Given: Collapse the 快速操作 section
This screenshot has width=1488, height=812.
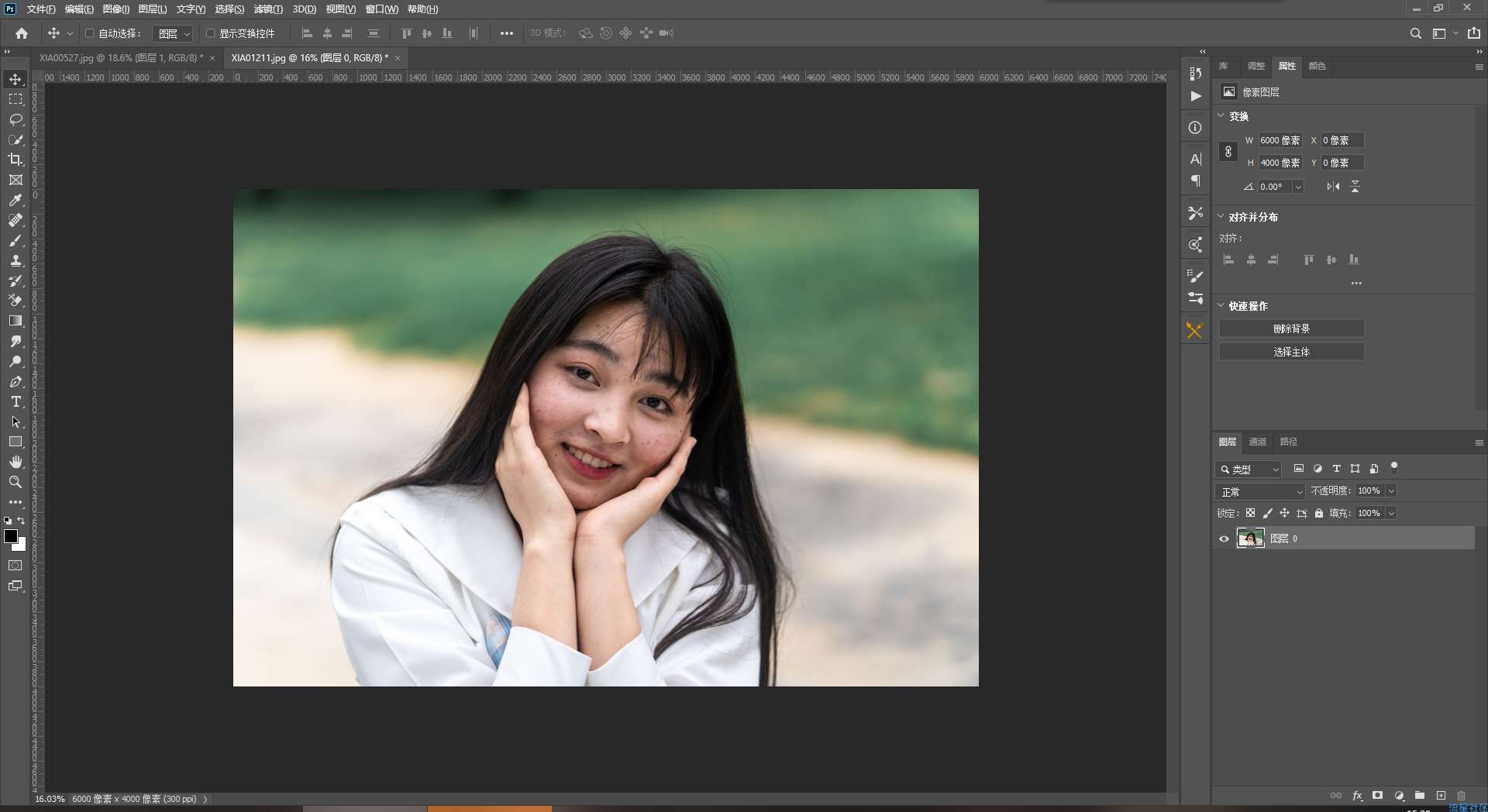Looking at the screenshot, I should click(1221, 305).
